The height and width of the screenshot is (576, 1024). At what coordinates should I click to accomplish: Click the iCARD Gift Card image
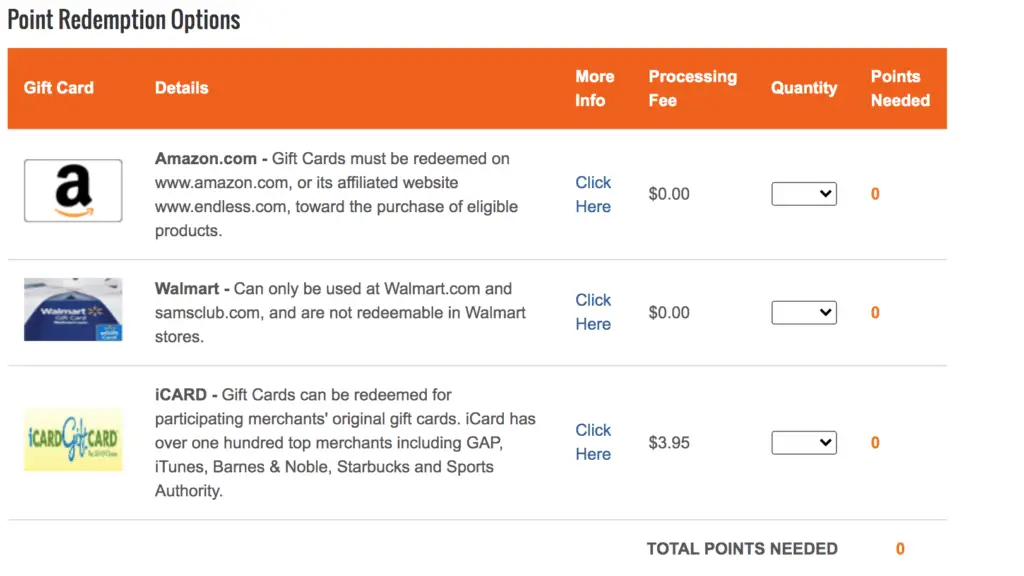coord(73,440)
